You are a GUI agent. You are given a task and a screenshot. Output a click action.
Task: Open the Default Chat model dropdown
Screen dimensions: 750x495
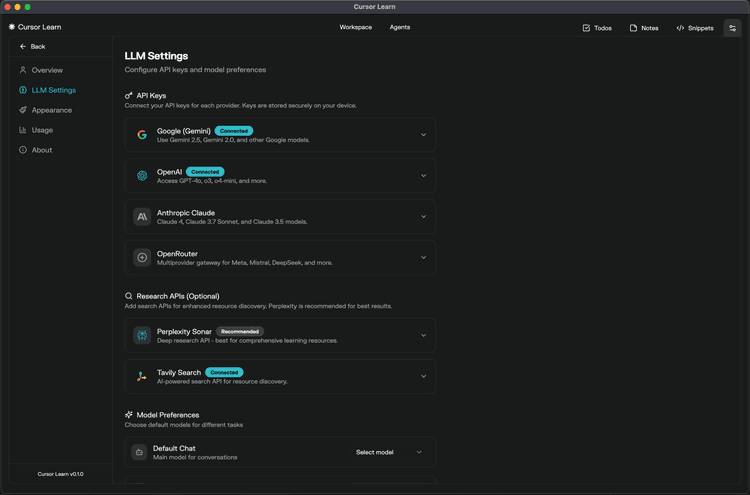[389, 453]
